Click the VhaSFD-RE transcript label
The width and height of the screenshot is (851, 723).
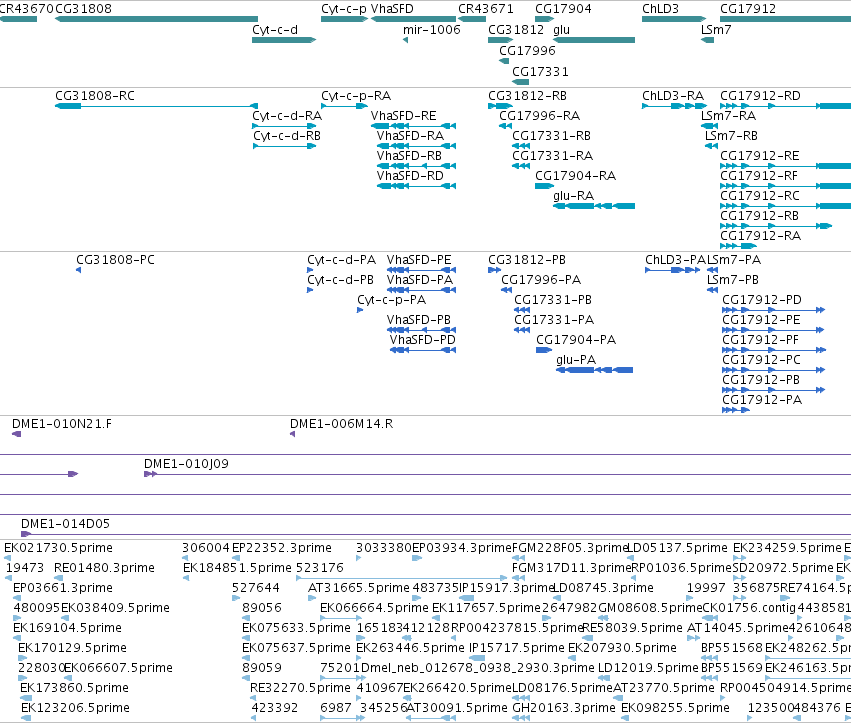tap(404, 116)
